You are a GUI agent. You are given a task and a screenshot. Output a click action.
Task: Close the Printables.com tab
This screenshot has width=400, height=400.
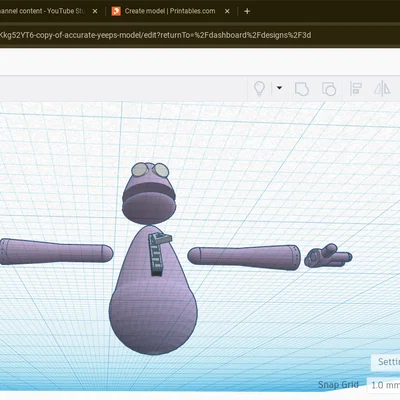pos(227,11)
